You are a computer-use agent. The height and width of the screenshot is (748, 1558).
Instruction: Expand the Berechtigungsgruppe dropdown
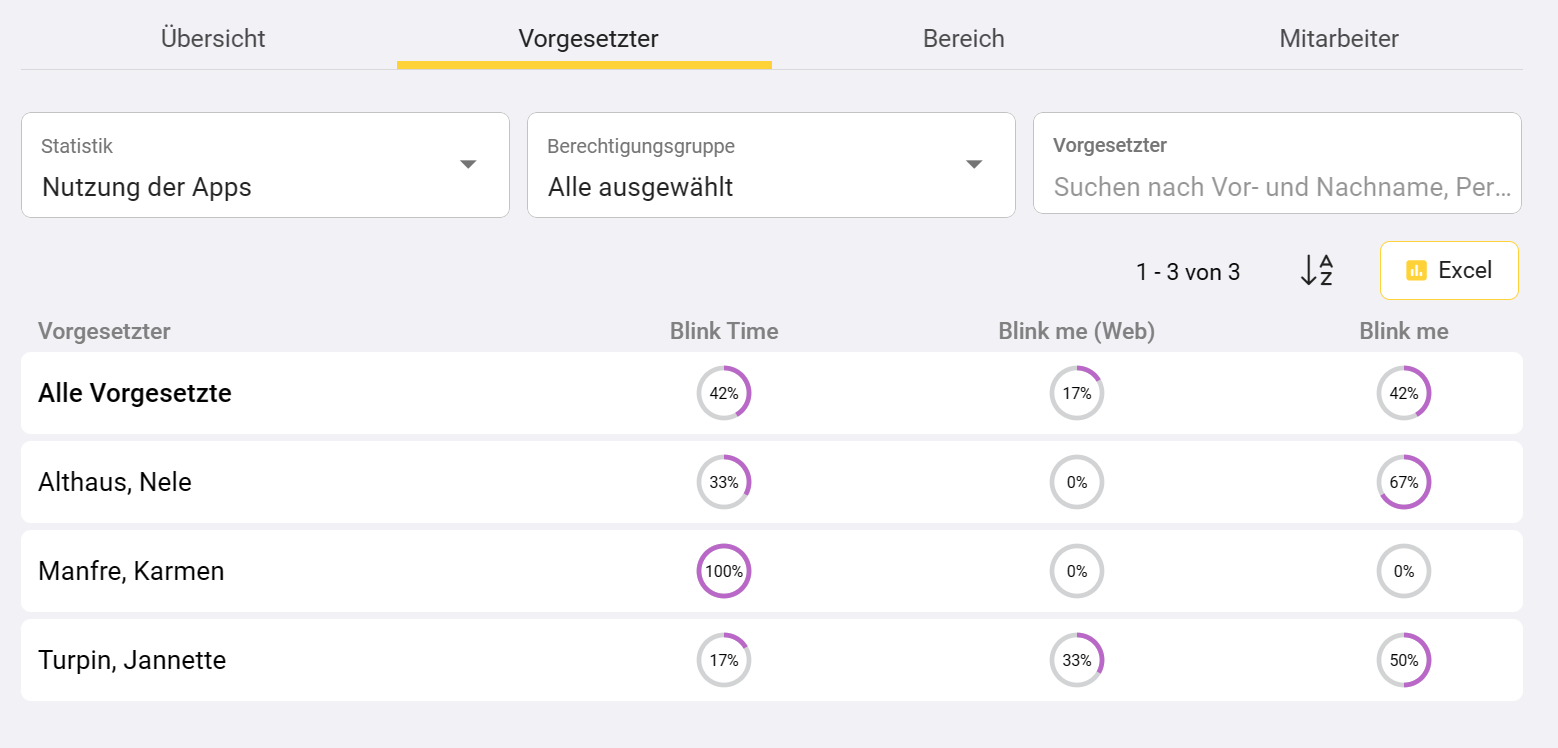[x=973, y=165]
